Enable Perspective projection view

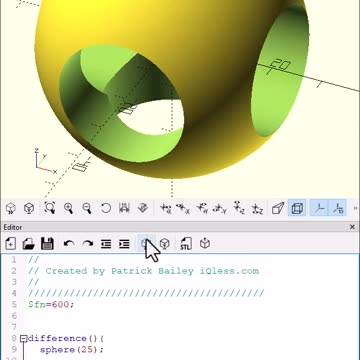coord(278,209)
